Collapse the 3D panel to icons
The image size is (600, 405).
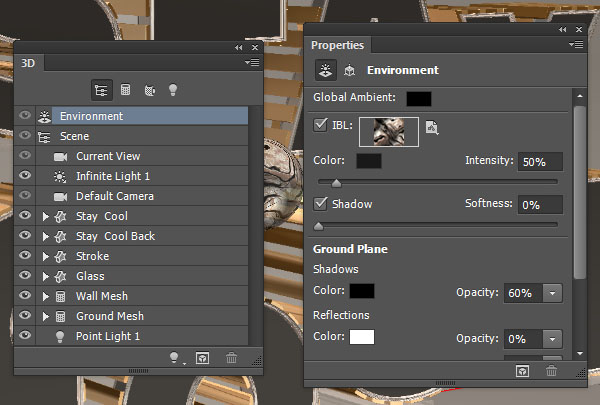point(239,47)
